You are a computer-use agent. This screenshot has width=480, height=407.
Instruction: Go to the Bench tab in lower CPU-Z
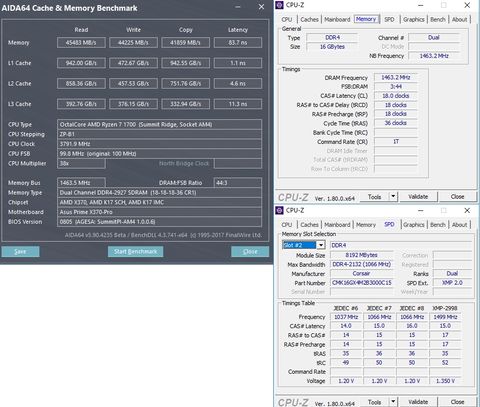pyautogui.click(x=437, y=225)
